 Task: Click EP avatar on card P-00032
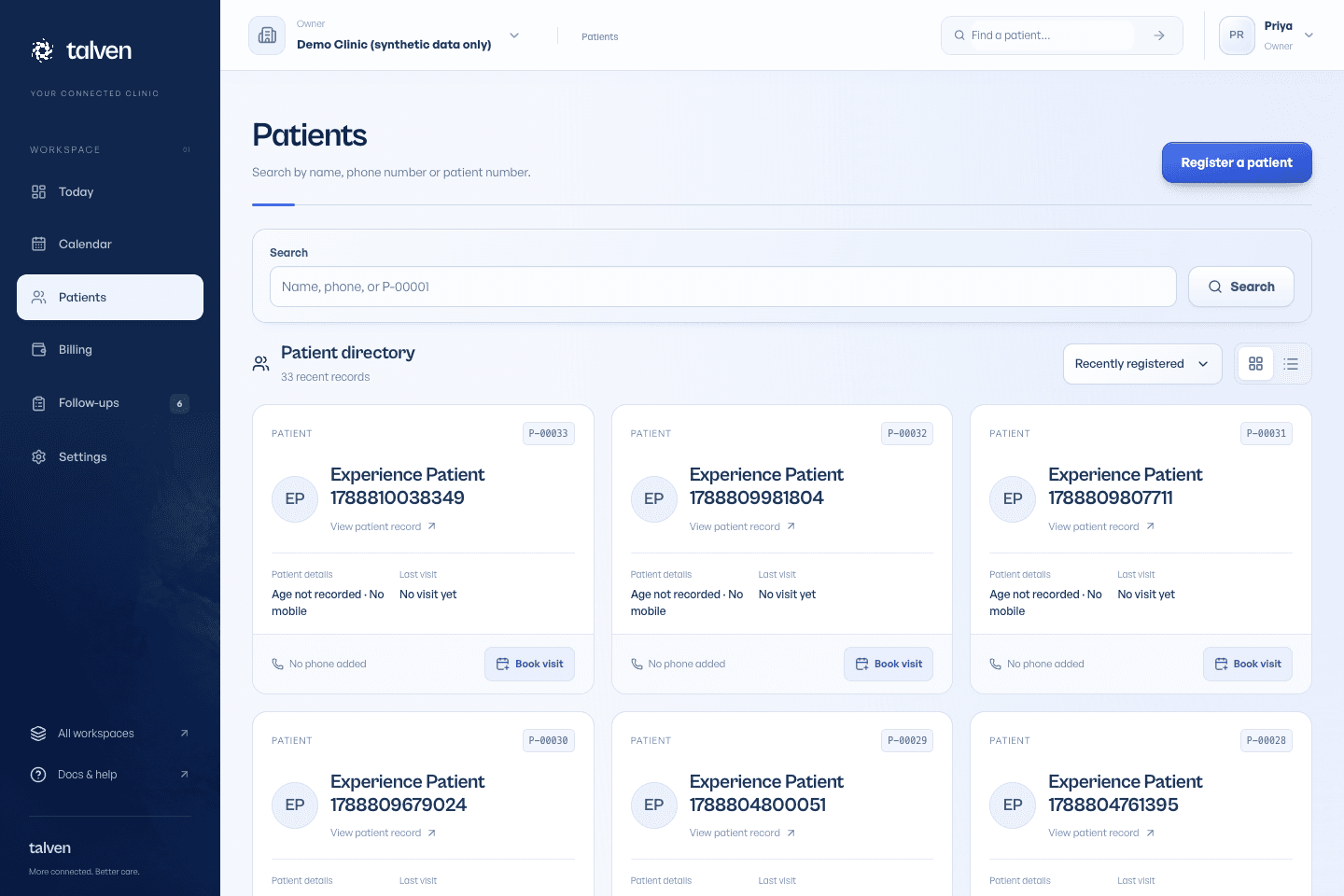(x=654, y=498)
